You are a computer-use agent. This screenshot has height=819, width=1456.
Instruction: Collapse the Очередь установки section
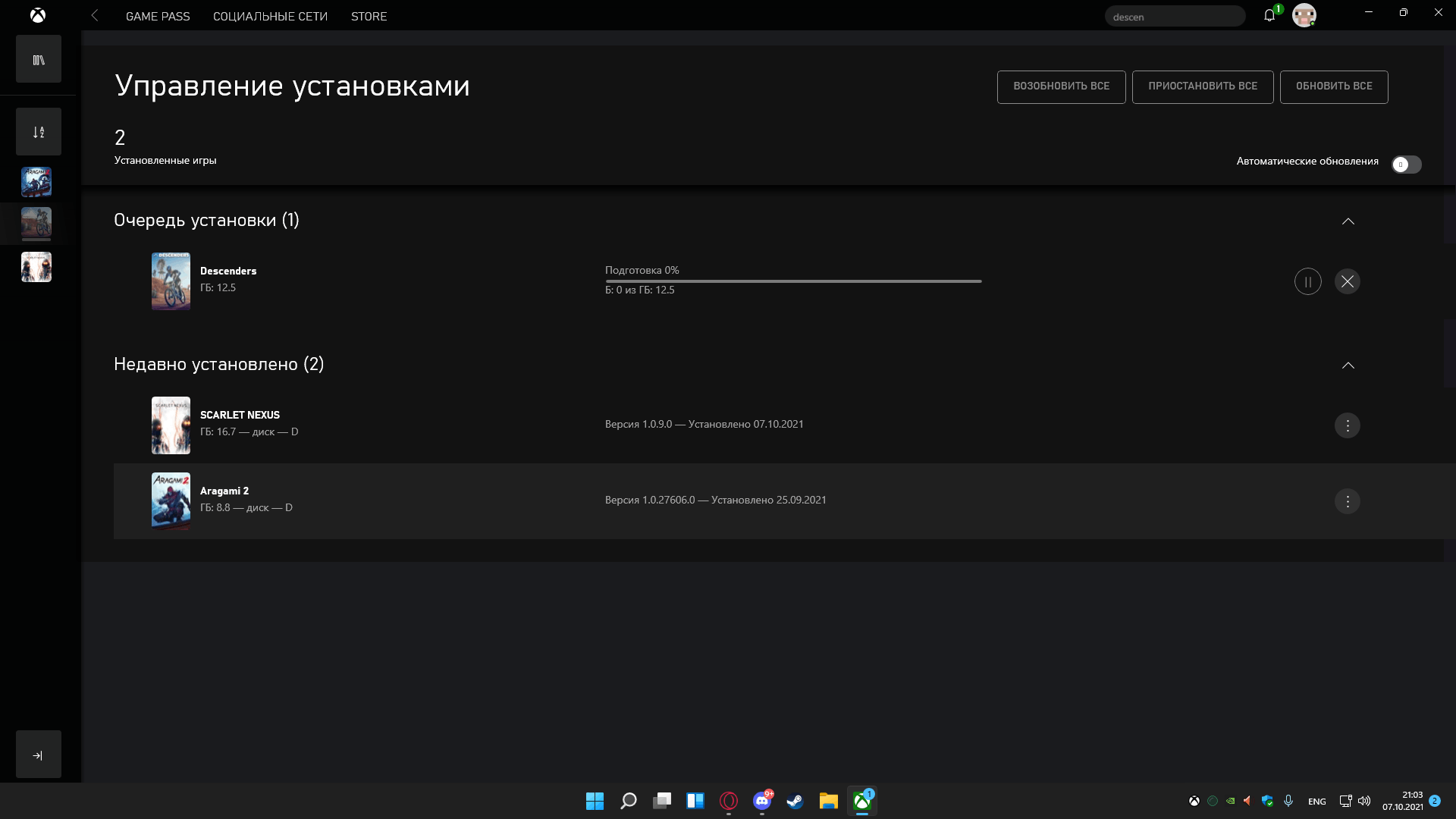[x=1348, y=221]
